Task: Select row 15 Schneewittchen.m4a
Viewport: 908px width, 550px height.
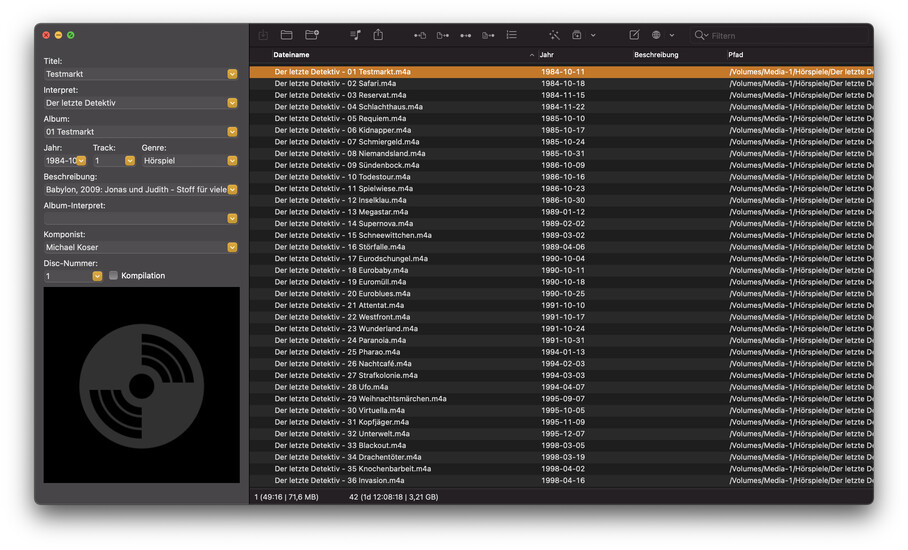Action: click(561, 235)
